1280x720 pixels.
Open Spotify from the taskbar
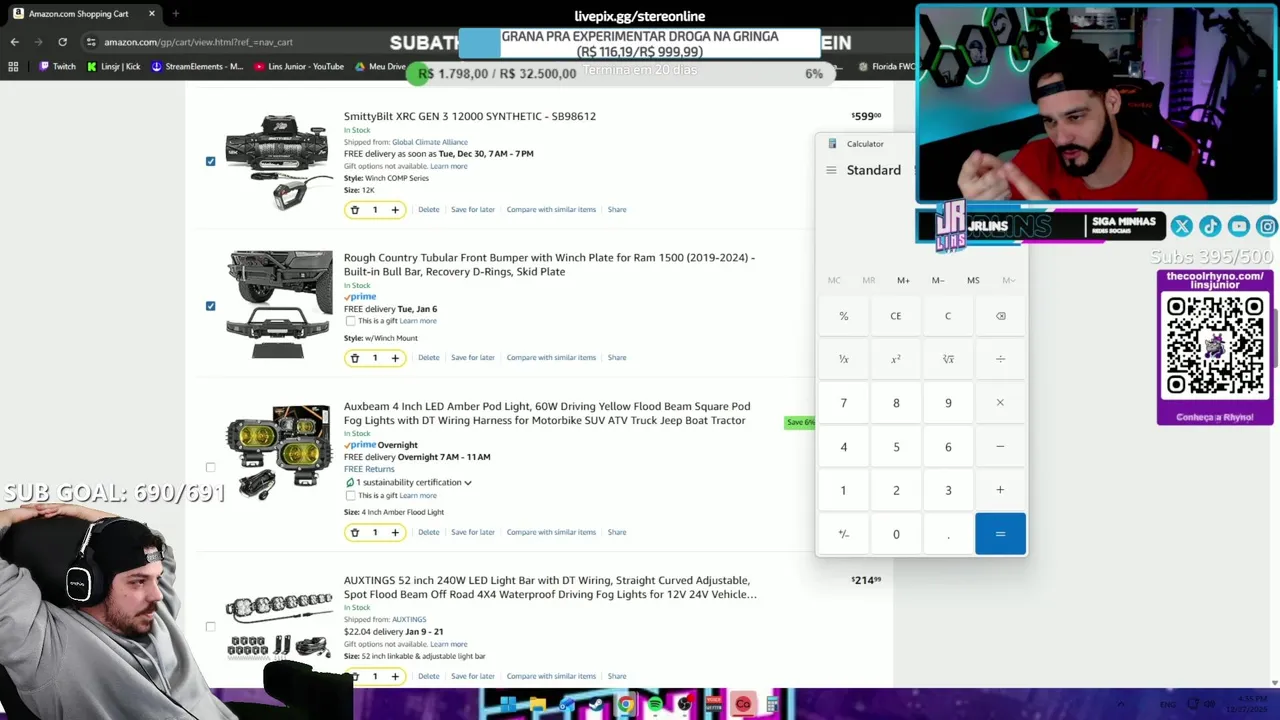655,705
